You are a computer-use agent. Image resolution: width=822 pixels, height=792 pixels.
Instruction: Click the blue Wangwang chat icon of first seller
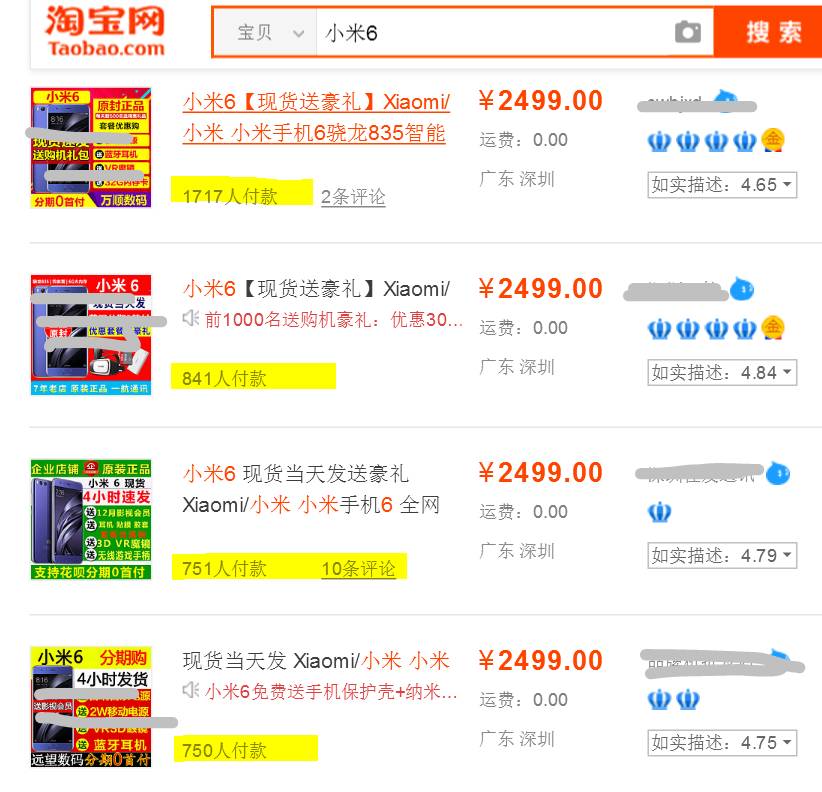[727, 100]
